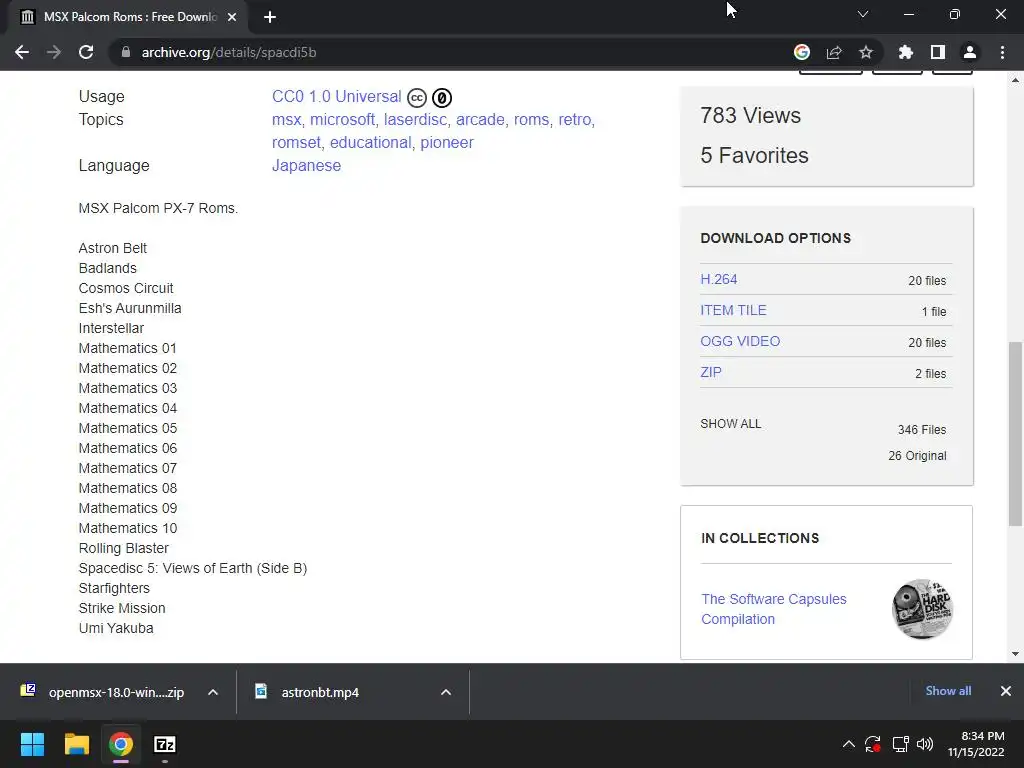Go back to the previous page
The width and height of the screenshot is (1024, 768).
pos(22,52)
